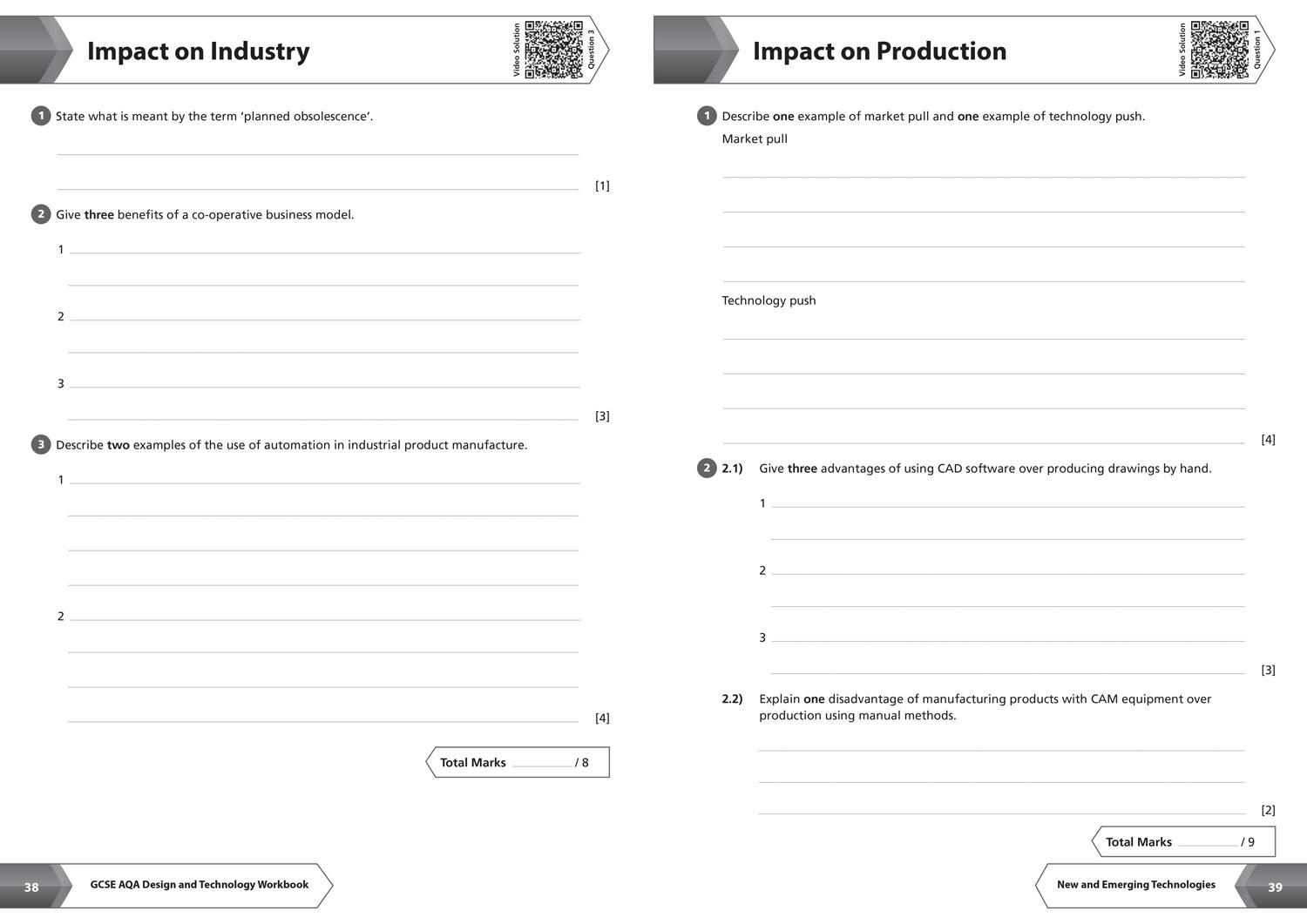Screen dimensions: 1307x924
Task: Select question circle 1 about market pull
Action: pos(705,115)
